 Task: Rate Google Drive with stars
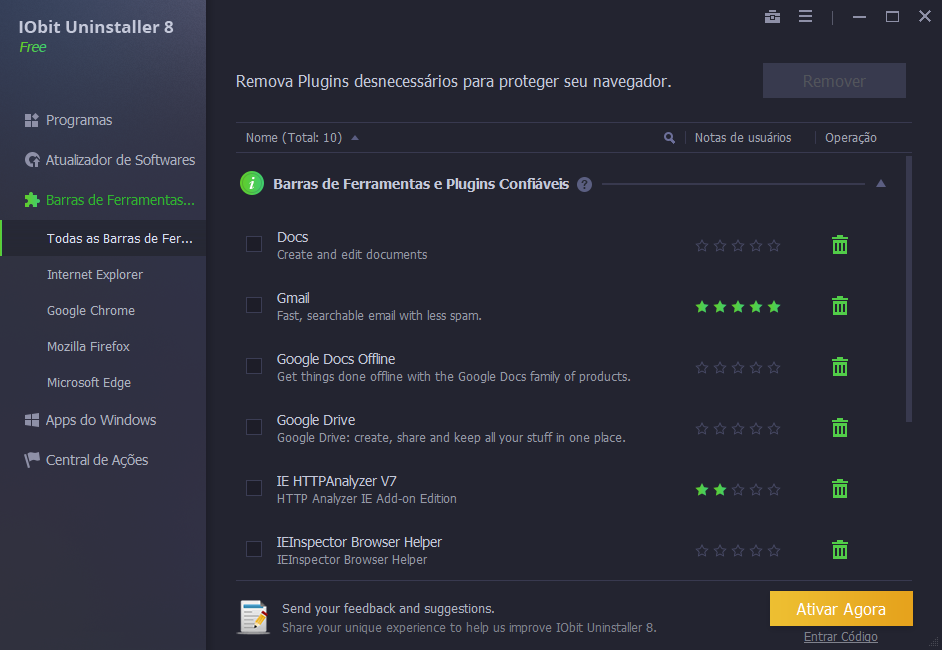pyautogui.click(x=738, y=429)
